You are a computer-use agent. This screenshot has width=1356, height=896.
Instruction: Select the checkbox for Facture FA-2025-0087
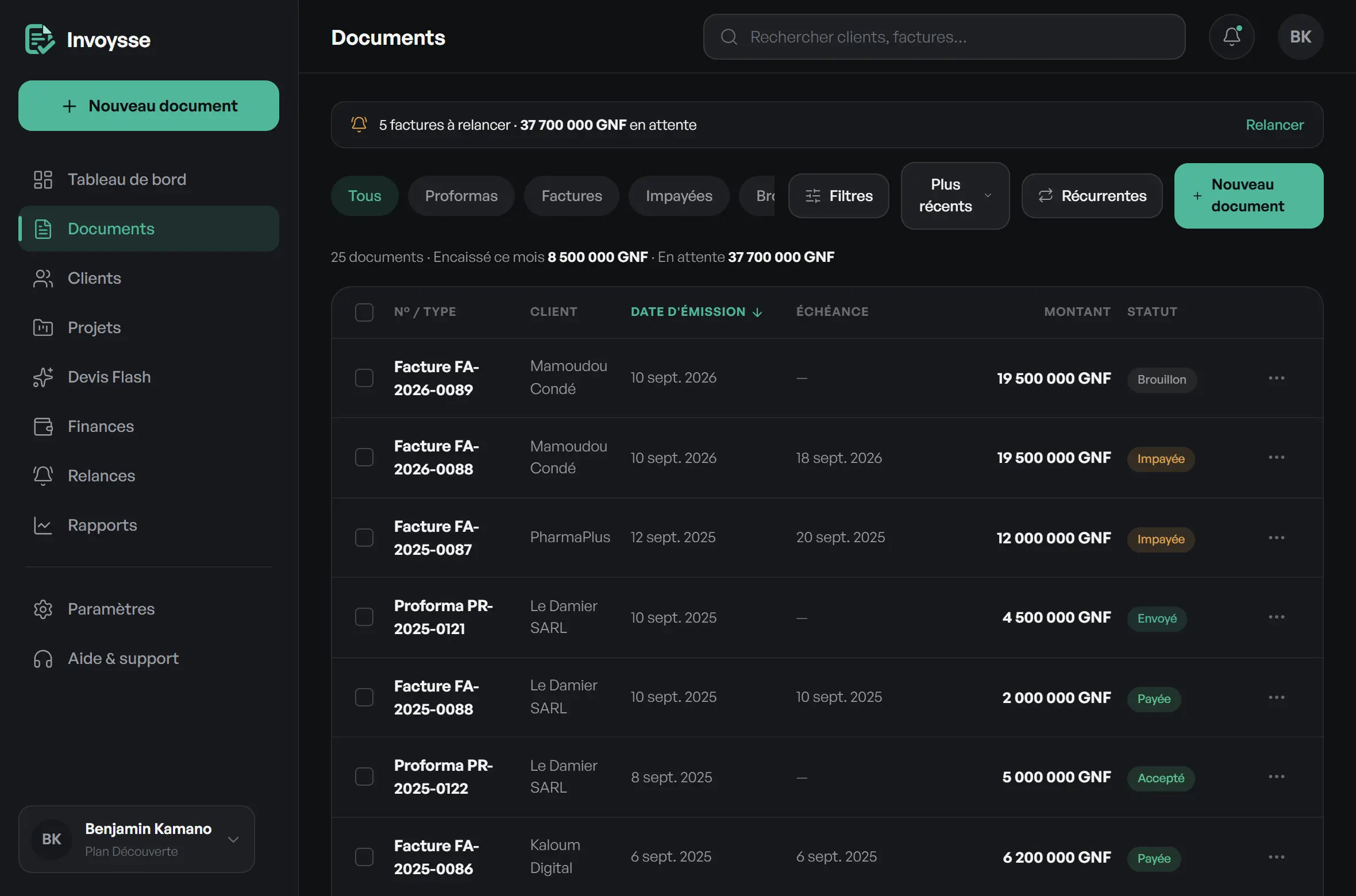click(x=364, y=538)
